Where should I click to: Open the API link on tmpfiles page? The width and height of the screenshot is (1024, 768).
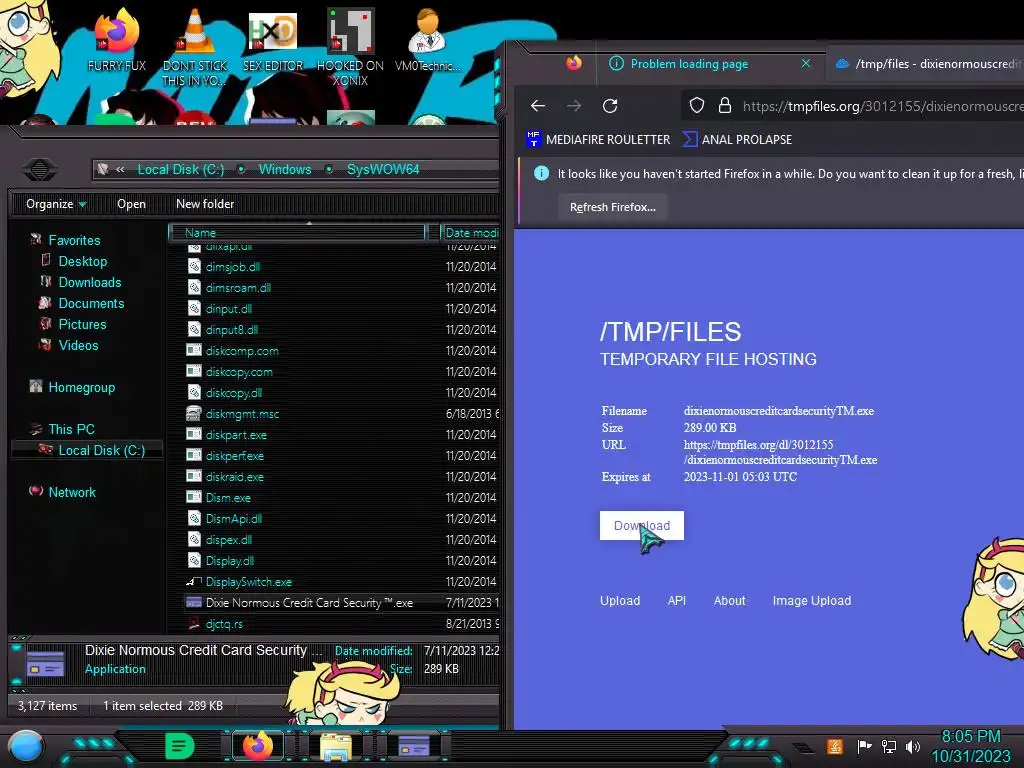pos(677,600)
